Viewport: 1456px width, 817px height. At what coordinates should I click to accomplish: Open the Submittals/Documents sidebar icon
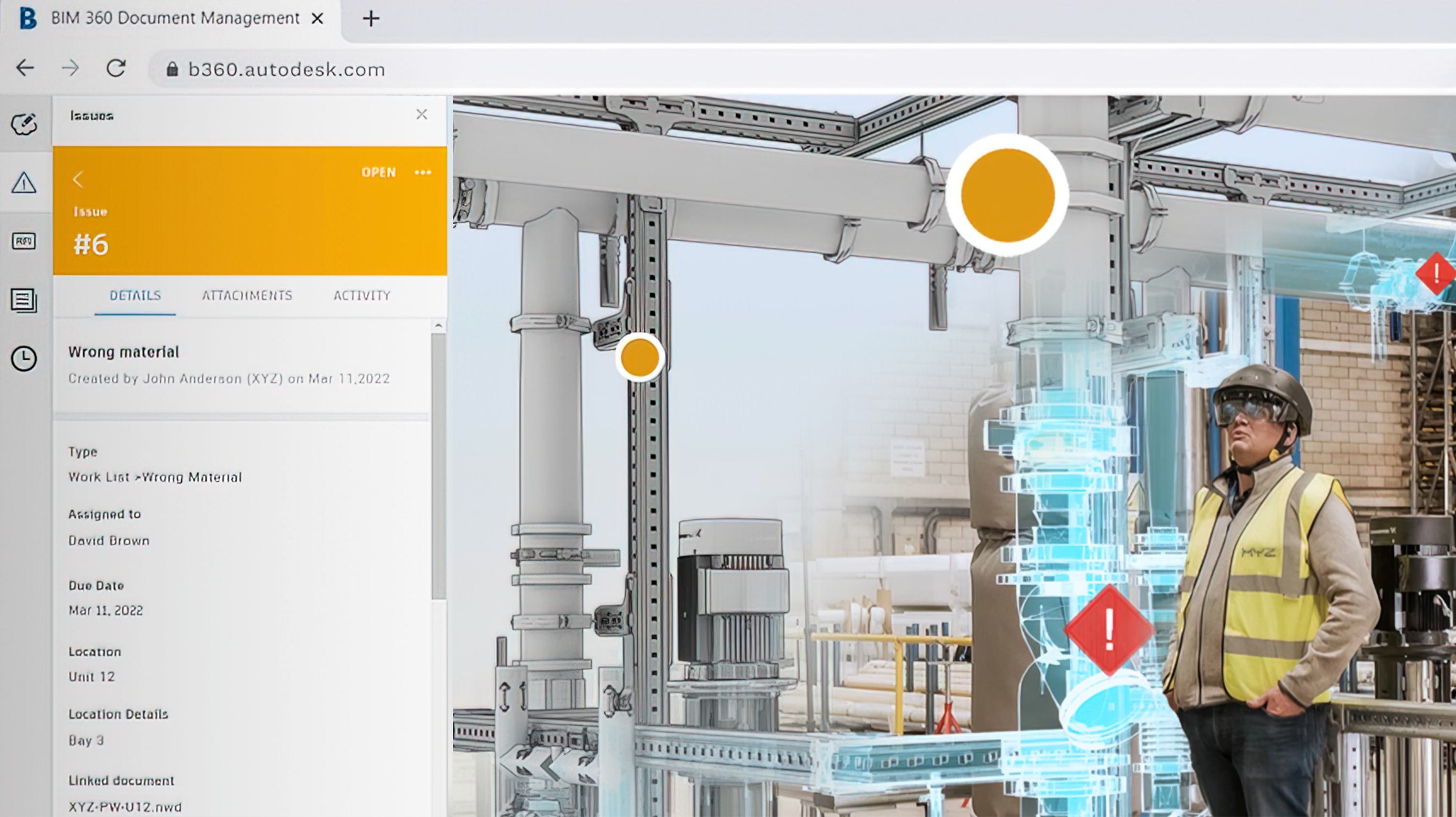[24, 300]
